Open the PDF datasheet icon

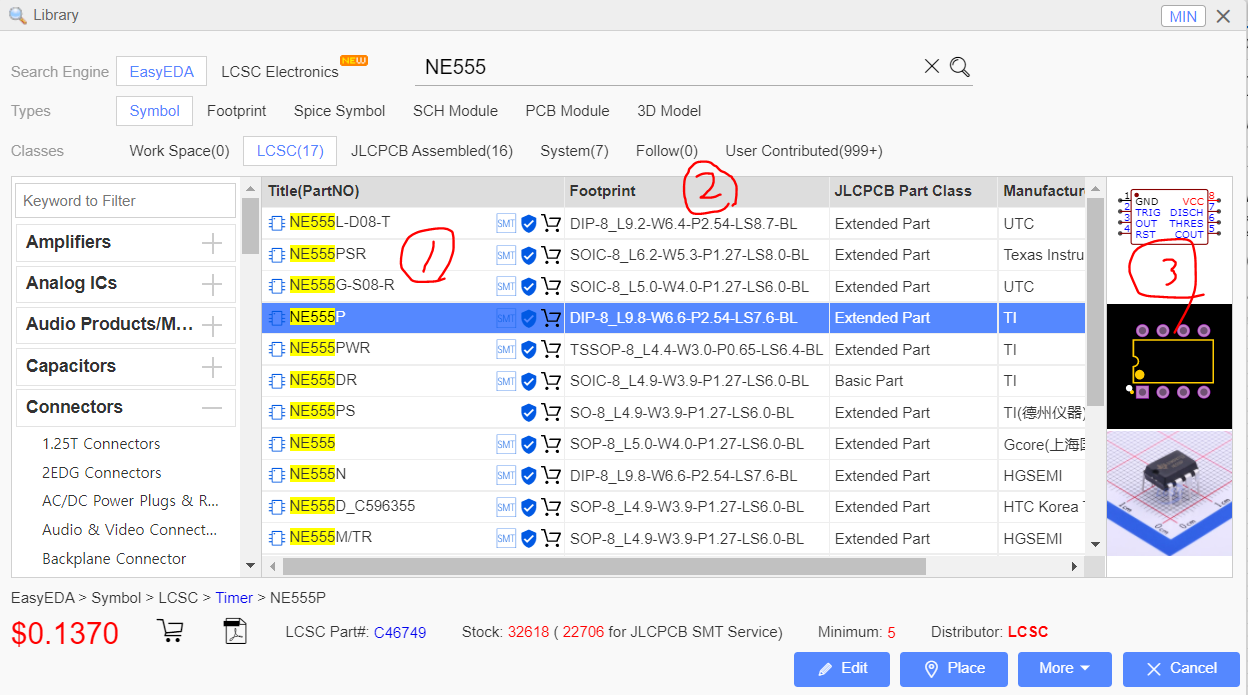click(x=235, y=631)
